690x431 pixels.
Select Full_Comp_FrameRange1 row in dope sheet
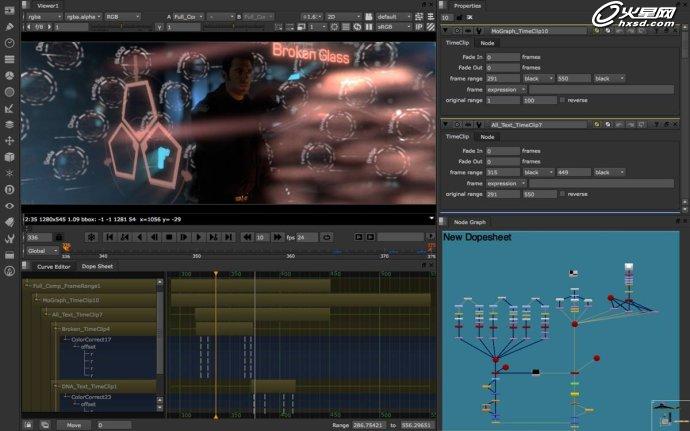click(90, 286)
